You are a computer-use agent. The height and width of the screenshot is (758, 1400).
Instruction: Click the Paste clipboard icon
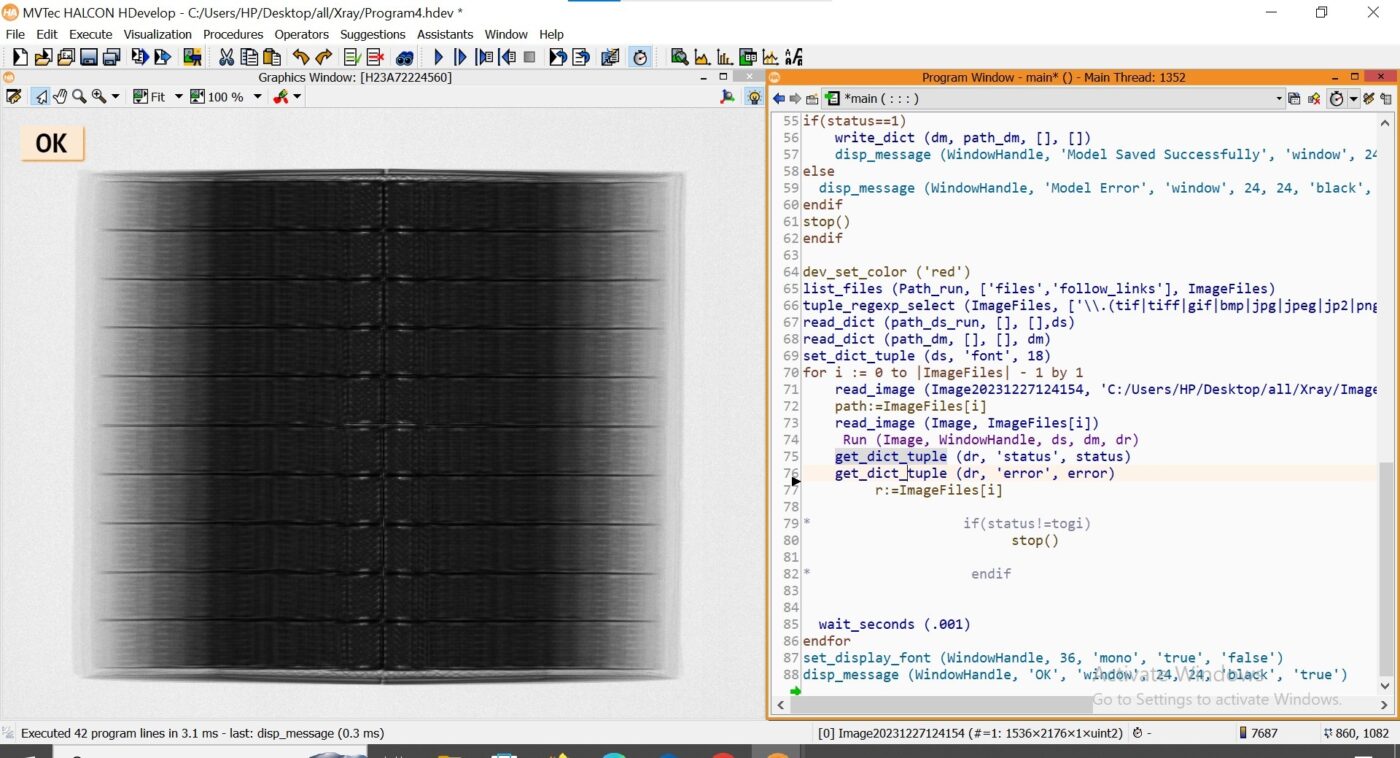[x=272, y=57]
